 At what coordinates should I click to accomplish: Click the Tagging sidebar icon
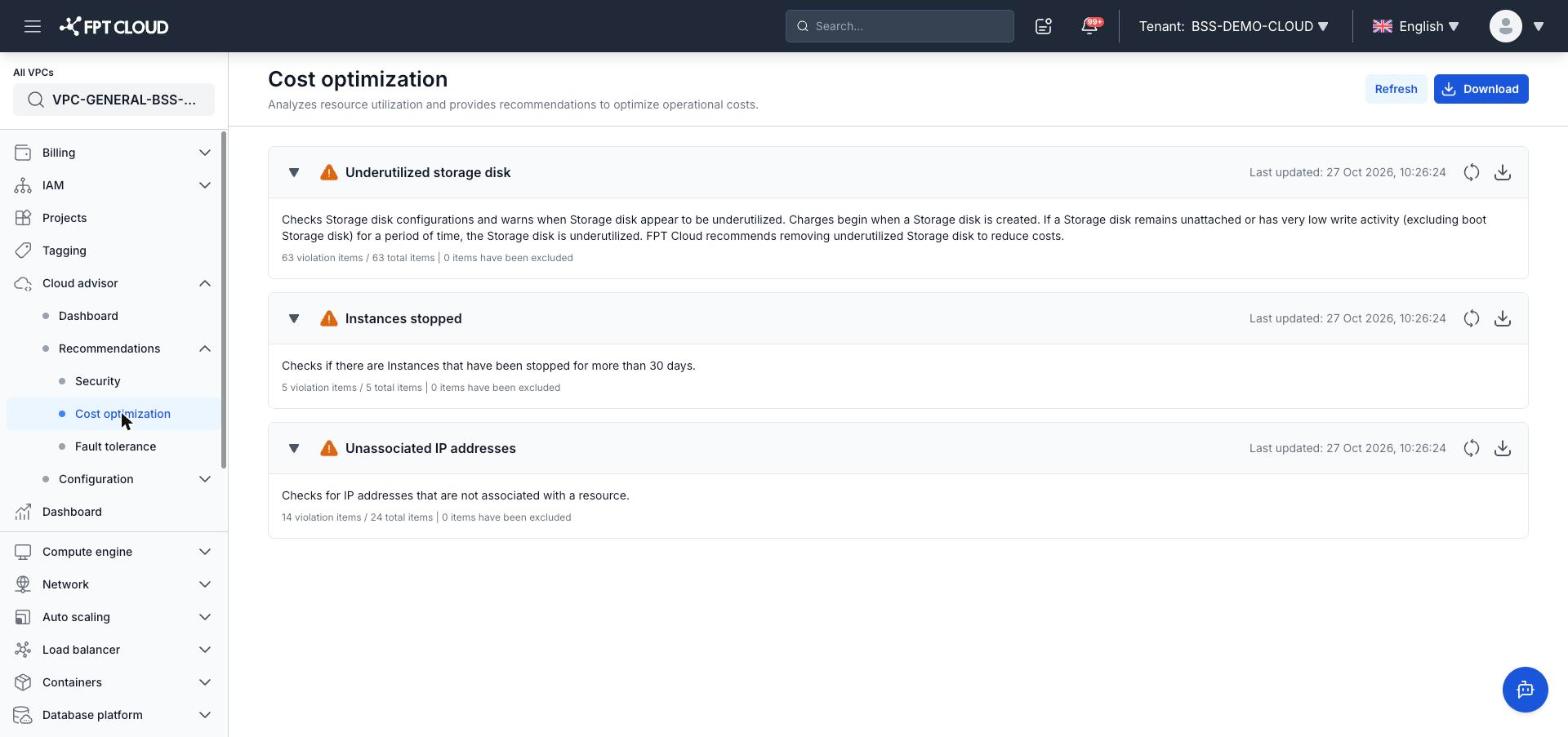(x=23, y=251)
